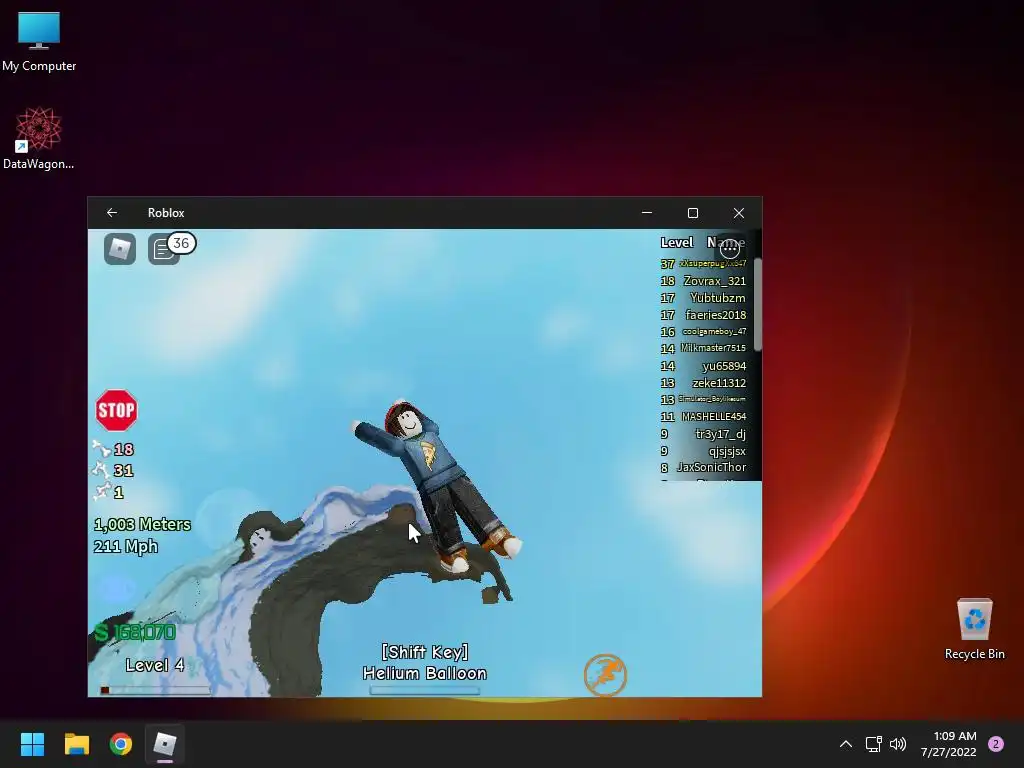Image resolution: width=1024 pixels, height=768 pixels.
Task: Click the level progress bar under Level 4
Action: click(155, 690)
